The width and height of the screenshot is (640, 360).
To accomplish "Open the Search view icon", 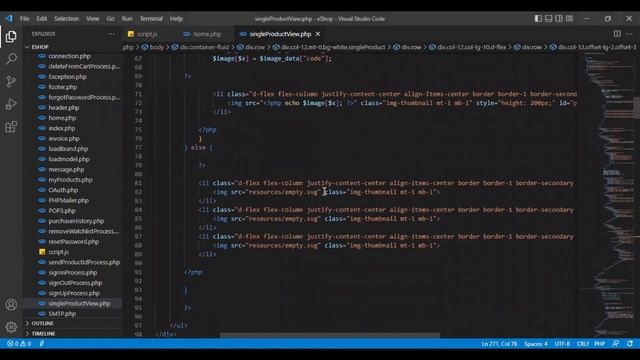I will click(x=11, y=59).
